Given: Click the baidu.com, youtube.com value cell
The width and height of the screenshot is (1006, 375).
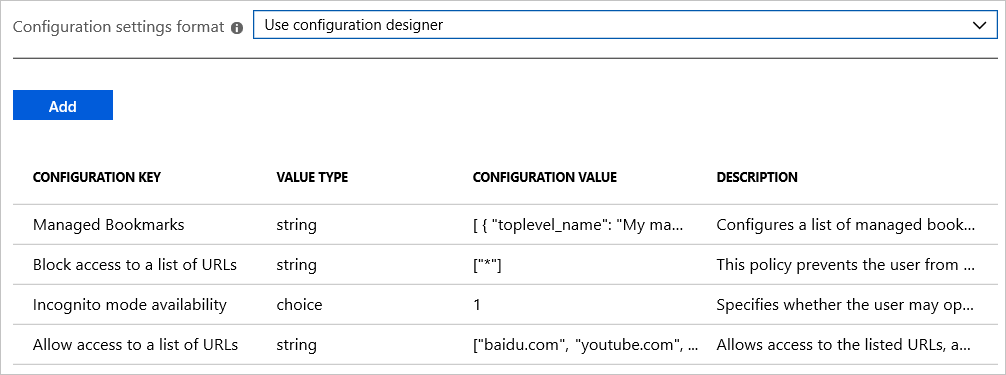Looking at the screenshot, I should (x=585, y=345).
